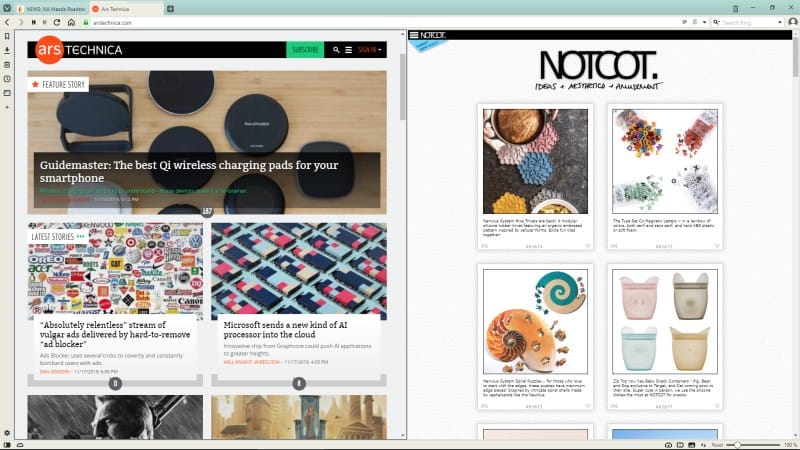This screenshot has height=450, width=800.
Task: Open comments bubble under Microsoft AI story
Action: click(x=299, y=383)
